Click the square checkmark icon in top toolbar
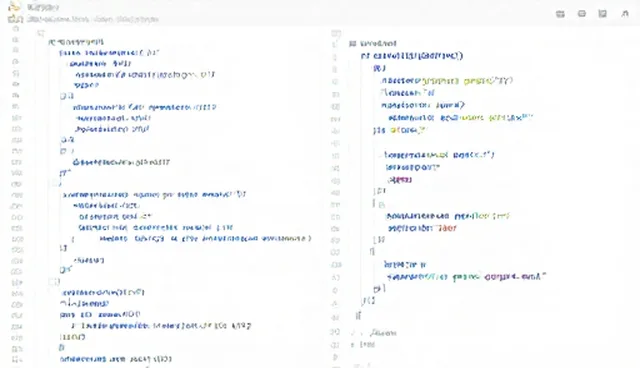 point(602,13)
